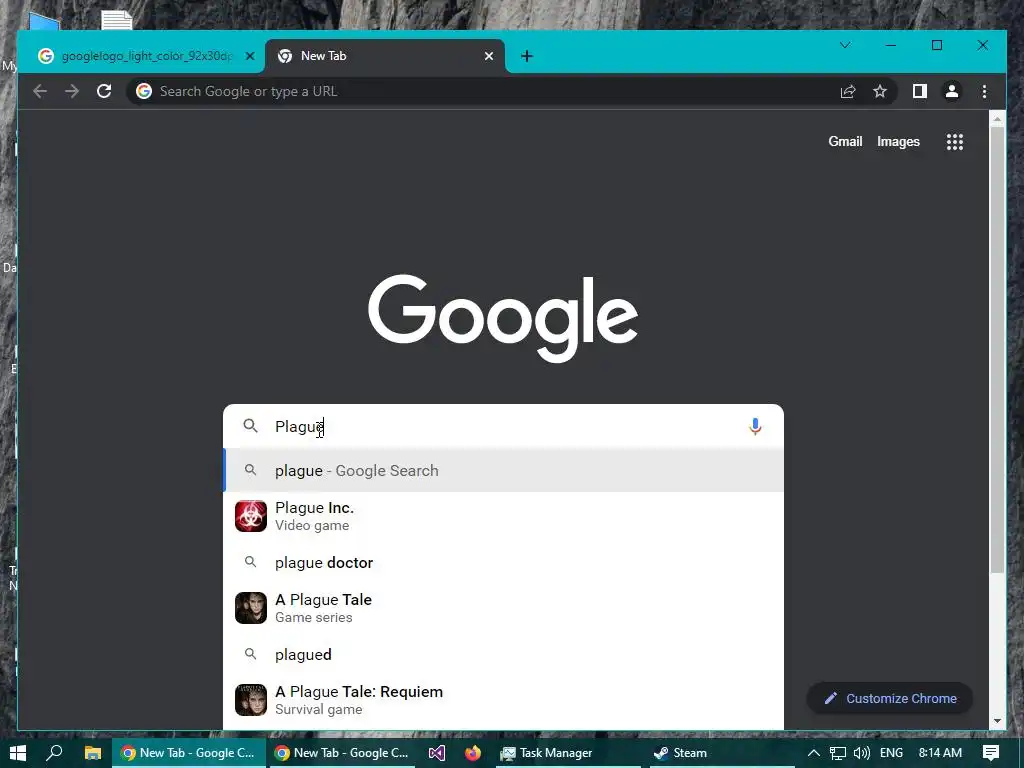The image size is (1024, 768).
Task: Click the network icon in system tray
Action: [x=838, y=753]
